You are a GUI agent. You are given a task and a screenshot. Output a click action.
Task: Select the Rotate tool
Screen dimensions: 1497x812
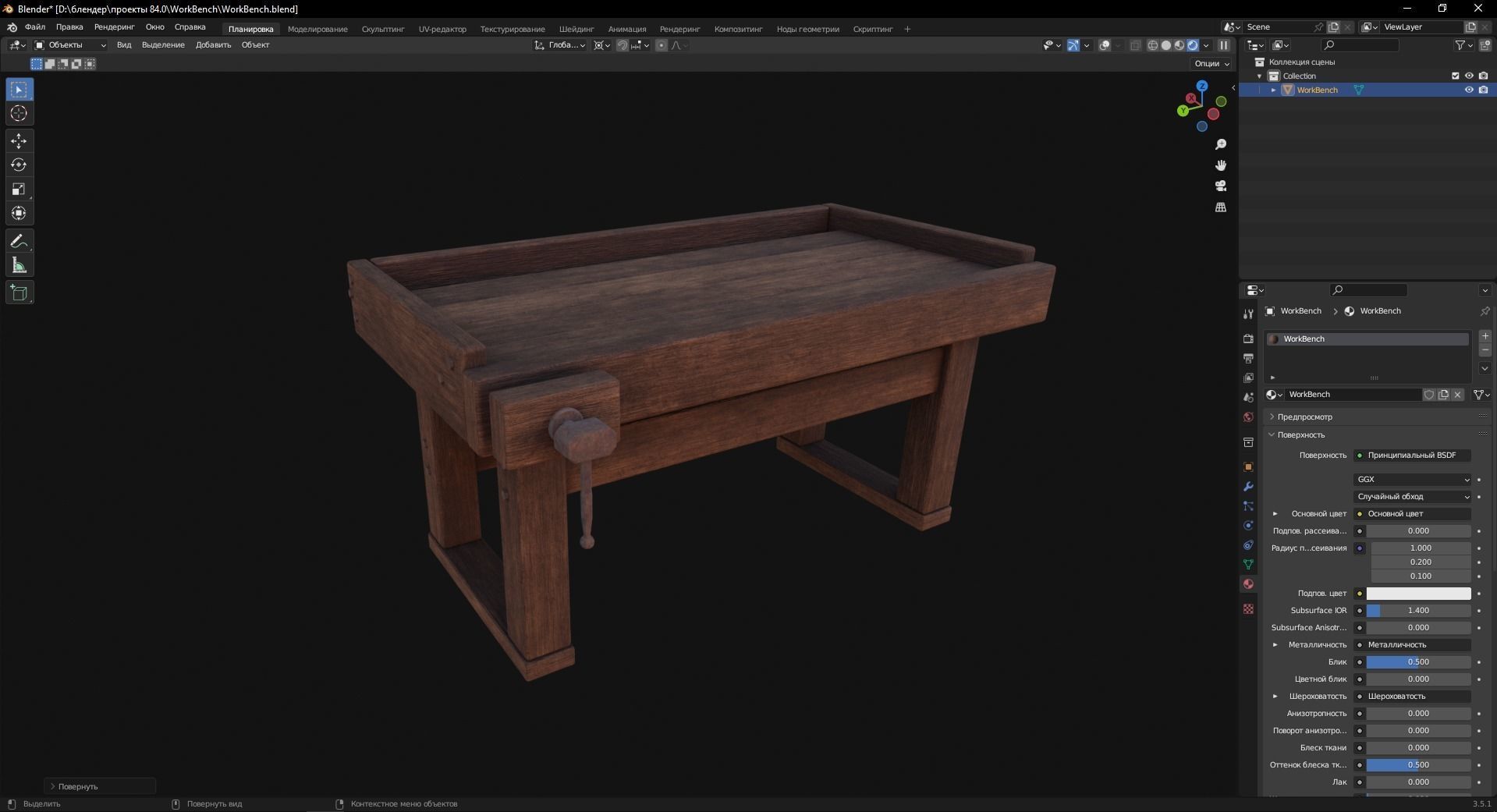tap(19, 165)
